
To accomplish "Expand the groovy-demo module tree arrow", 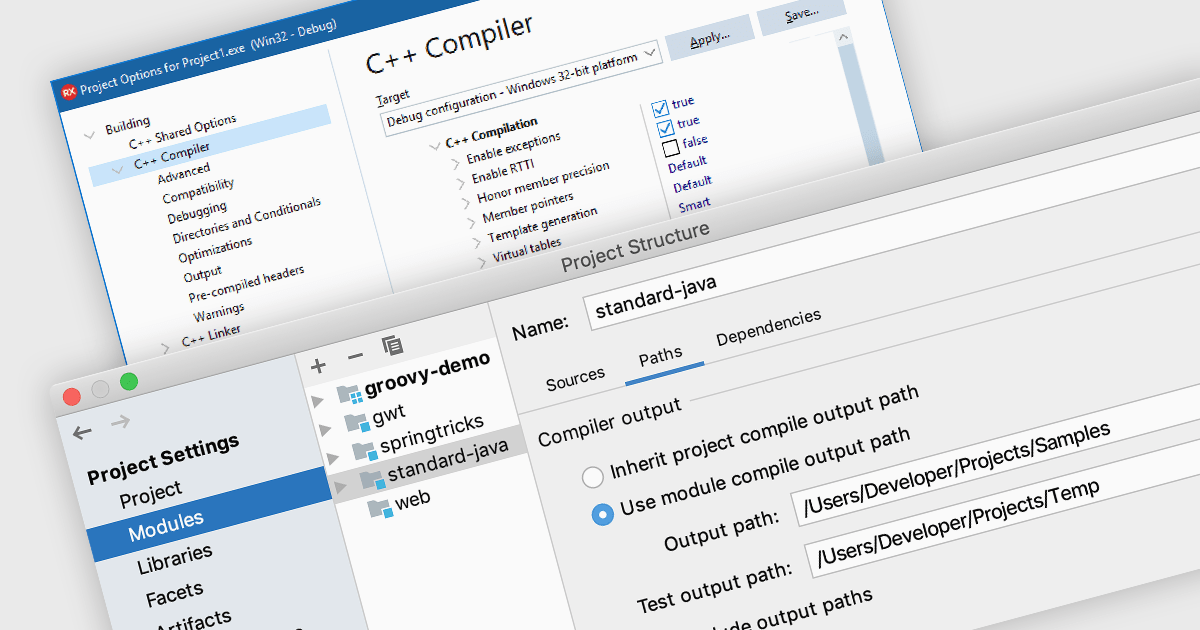I will coord(318,400).
